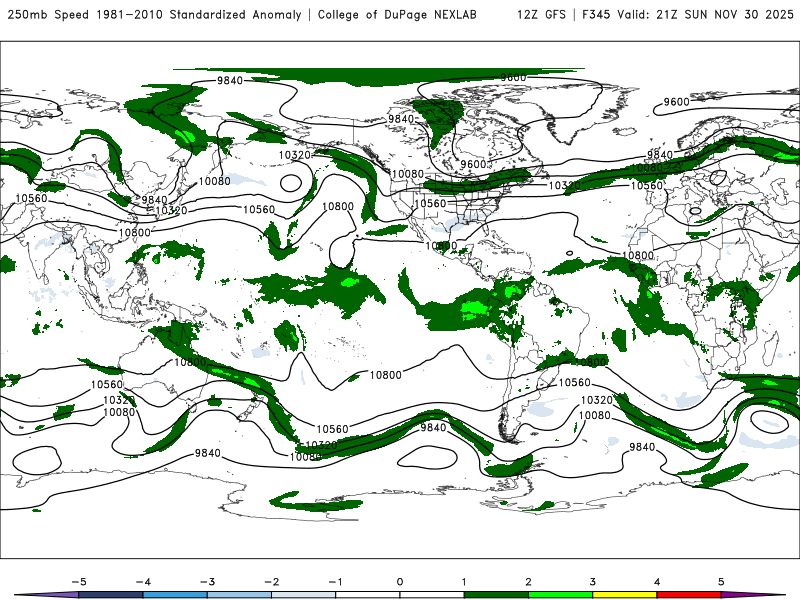Click the '-5' colorbar tick label
The width and height of the screenshot is (800, 600).
[79, 582]
